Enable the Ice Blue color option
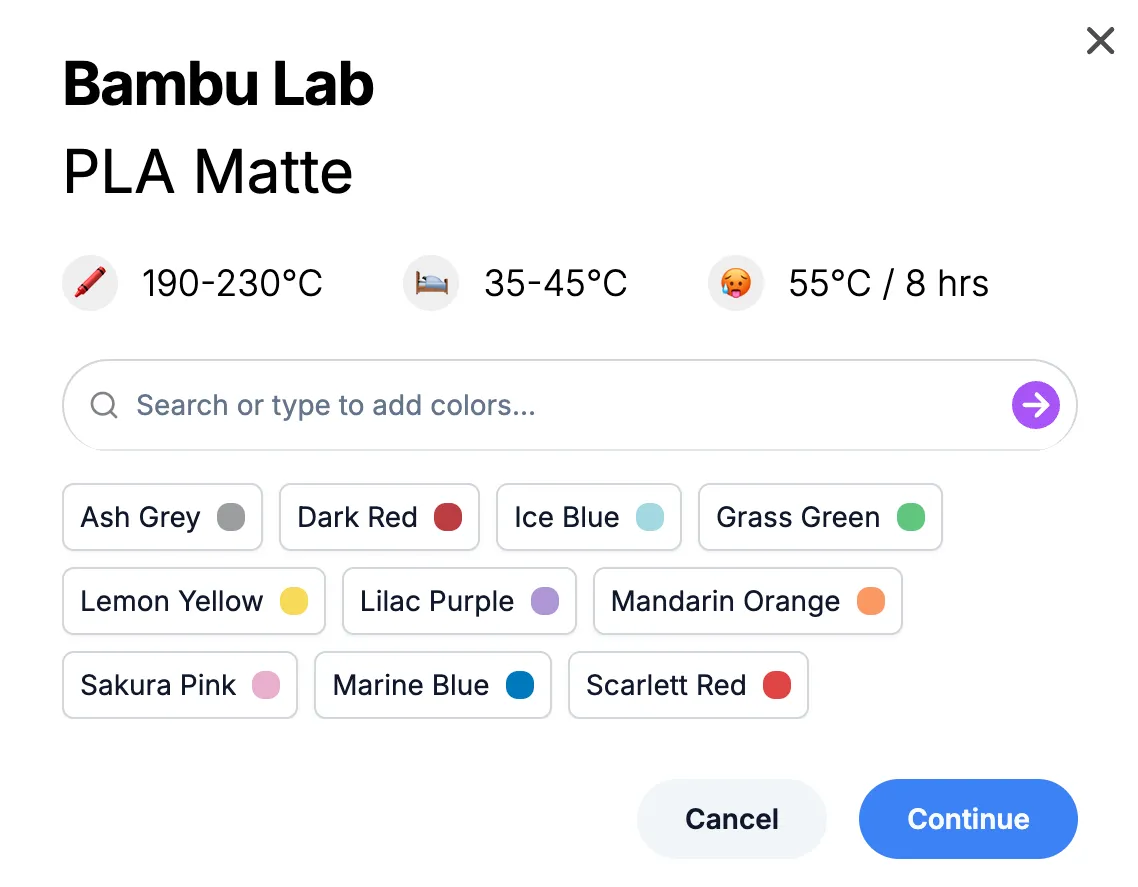 coord(588,517)
